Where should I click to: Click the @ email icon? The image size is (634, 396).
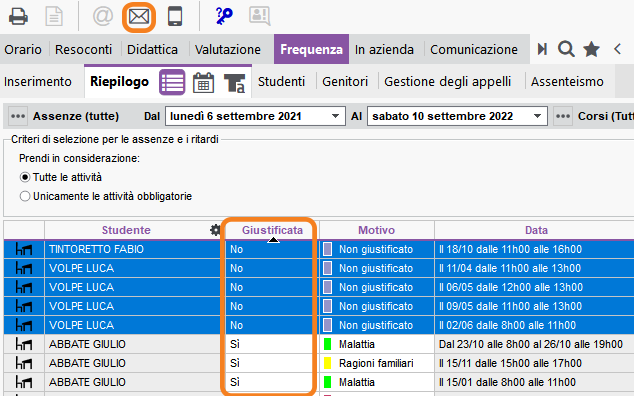click(103, 17)
